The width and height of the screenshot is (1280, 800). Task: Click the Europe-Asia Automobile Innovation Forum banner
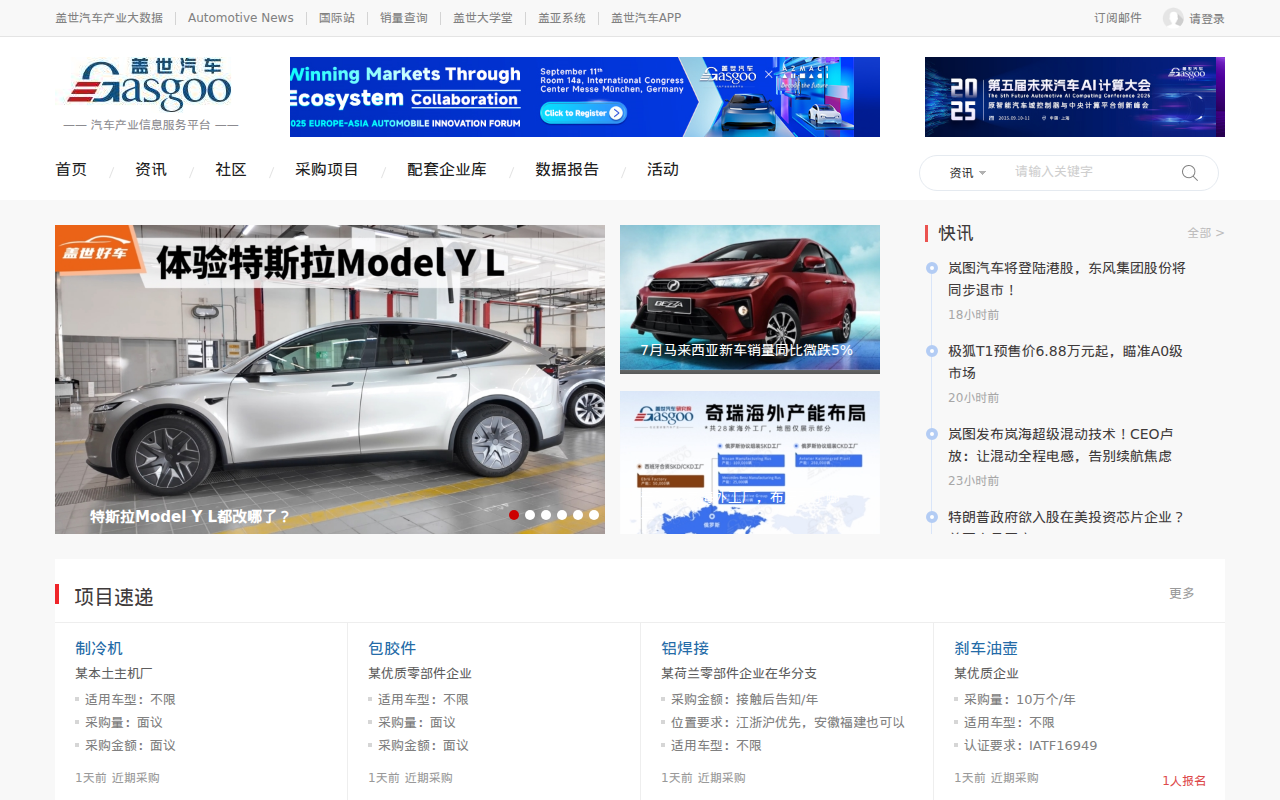point(585,97)
